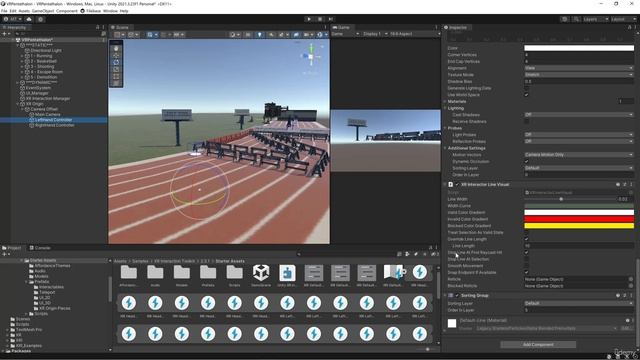The height and width of the screenshot is (360, 640).
Task: Click the Pause button in the toolbar
Action: pyautogui.click(x=320, y=19)
